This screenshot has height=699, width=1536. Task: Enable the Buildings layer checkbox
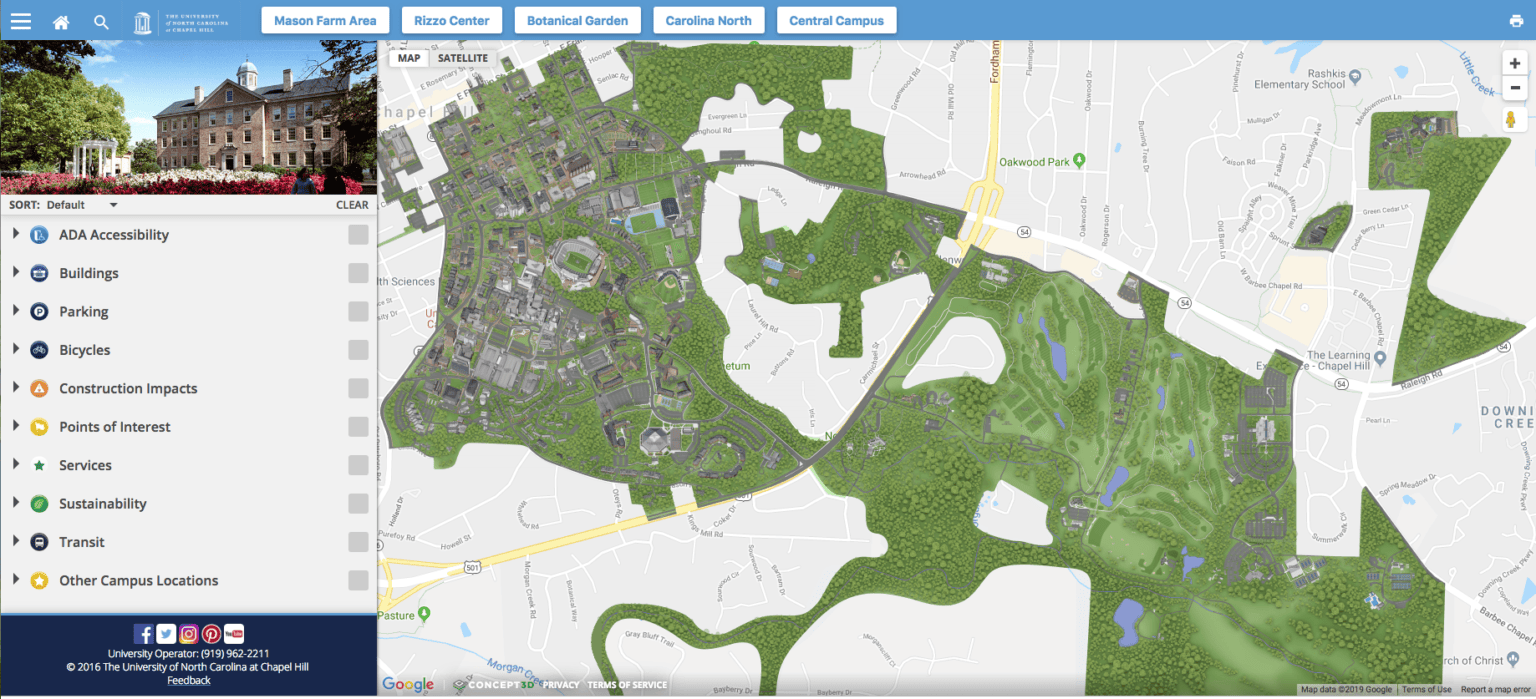tap(358, 272)
